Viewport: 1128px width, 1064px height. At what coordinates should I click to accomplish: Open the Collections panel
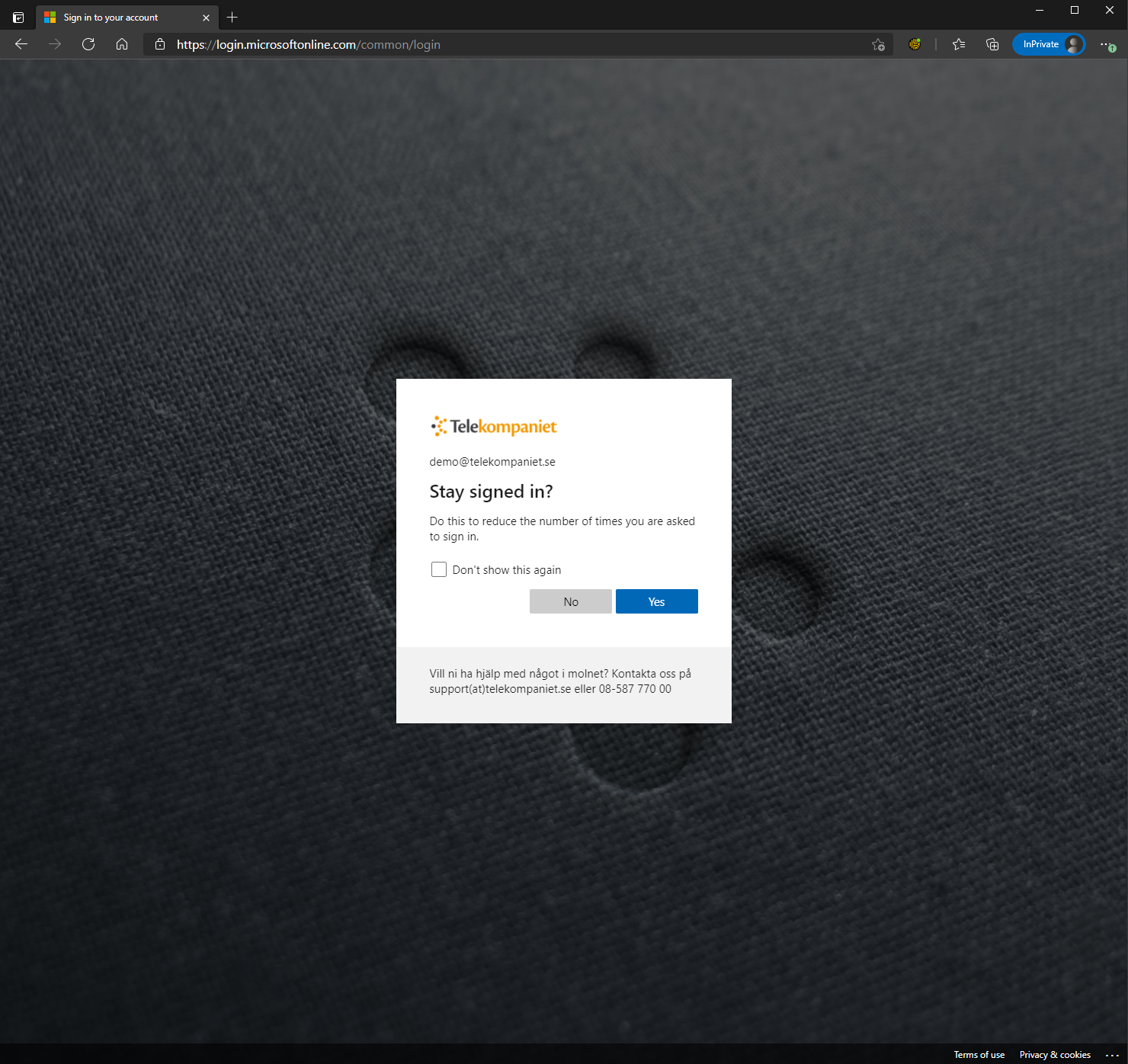[992, 44]
